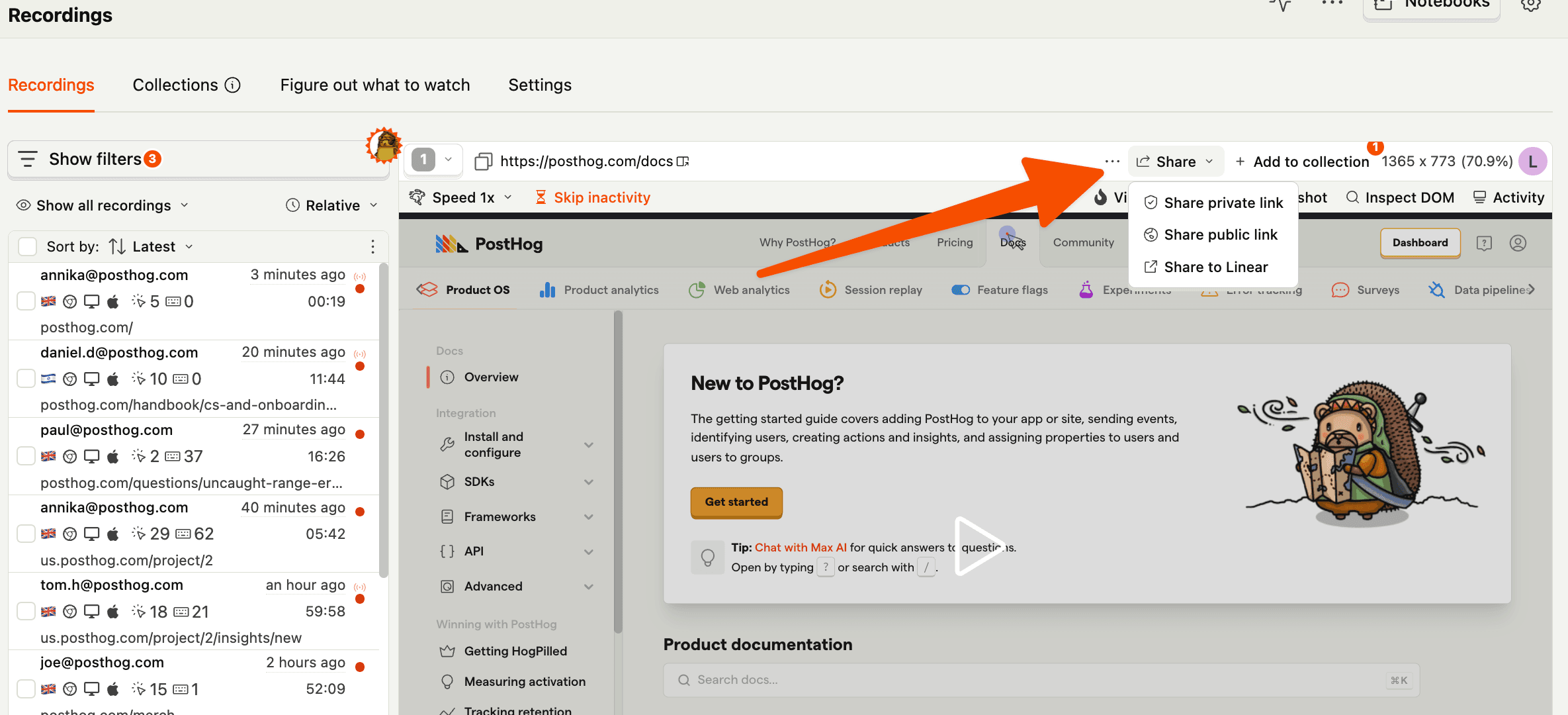This screenshot has height=715, width=1568.
Task: Select the Recordings tab
Action: click(x=51, y=85)
